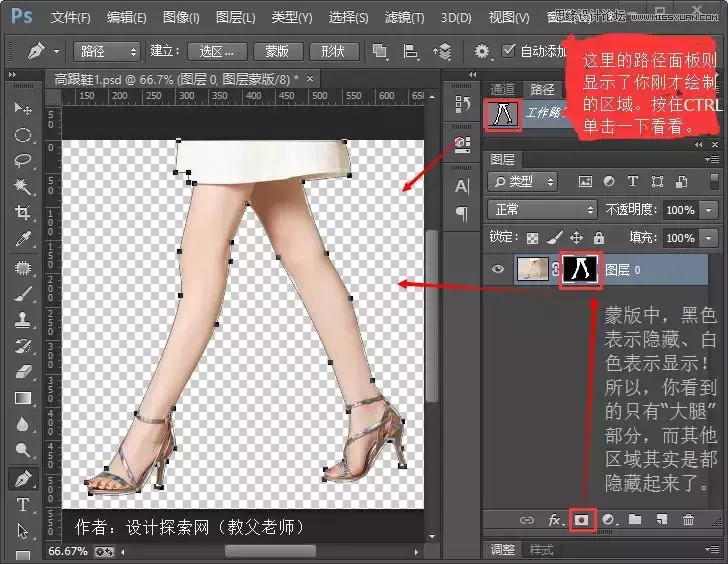Select the Horizontal Type tool

coord(23,505)
